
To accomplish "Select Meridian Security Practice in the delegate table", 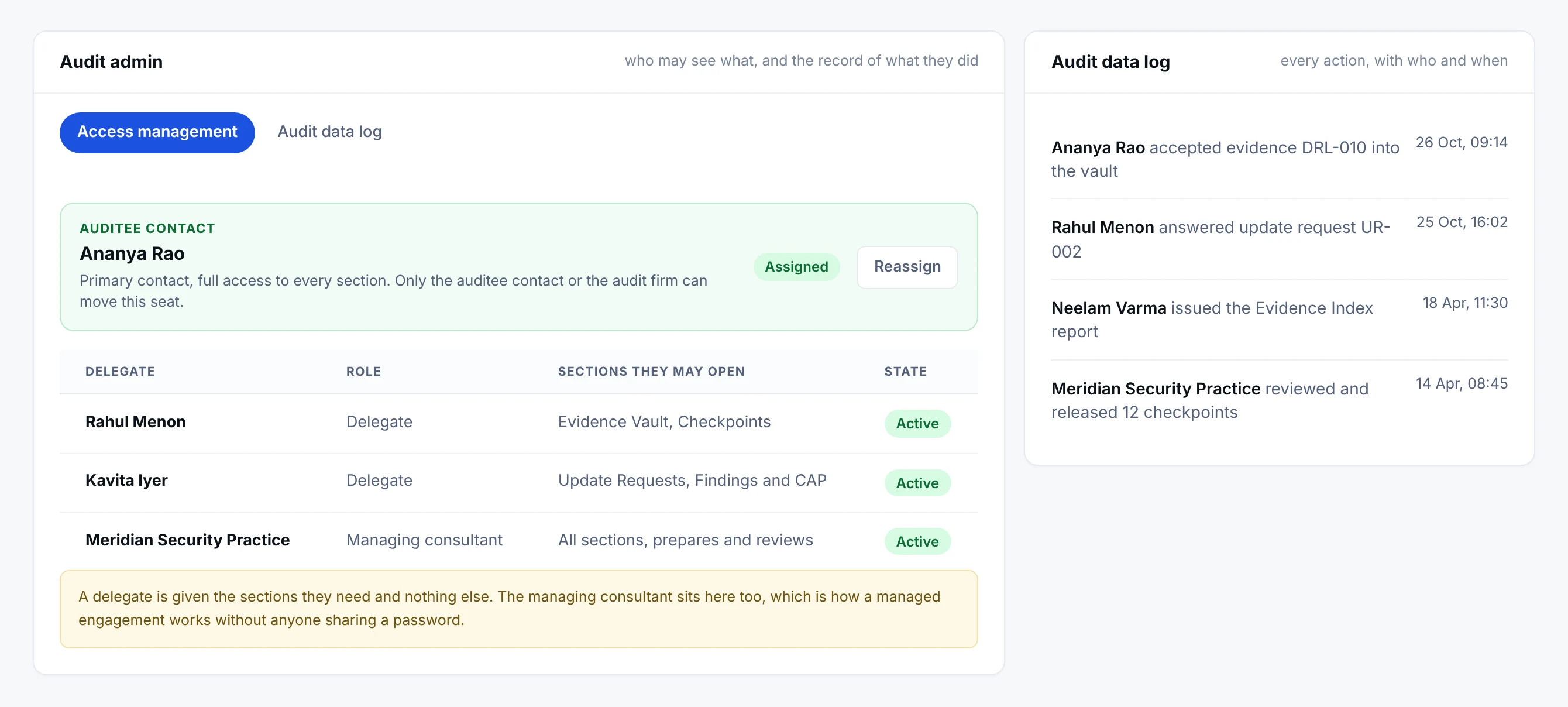I will click(x=187, y=540).
